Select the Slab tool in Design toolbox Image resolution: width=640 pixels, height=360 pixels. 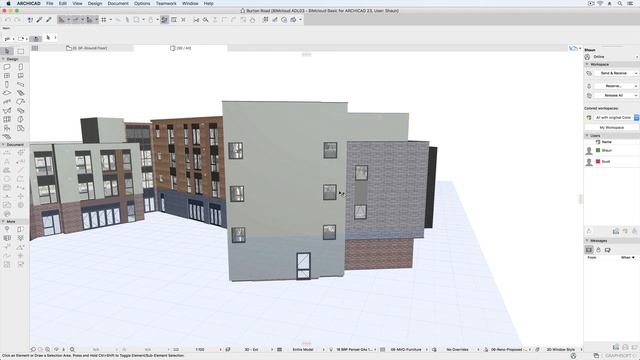coord(7,93)
